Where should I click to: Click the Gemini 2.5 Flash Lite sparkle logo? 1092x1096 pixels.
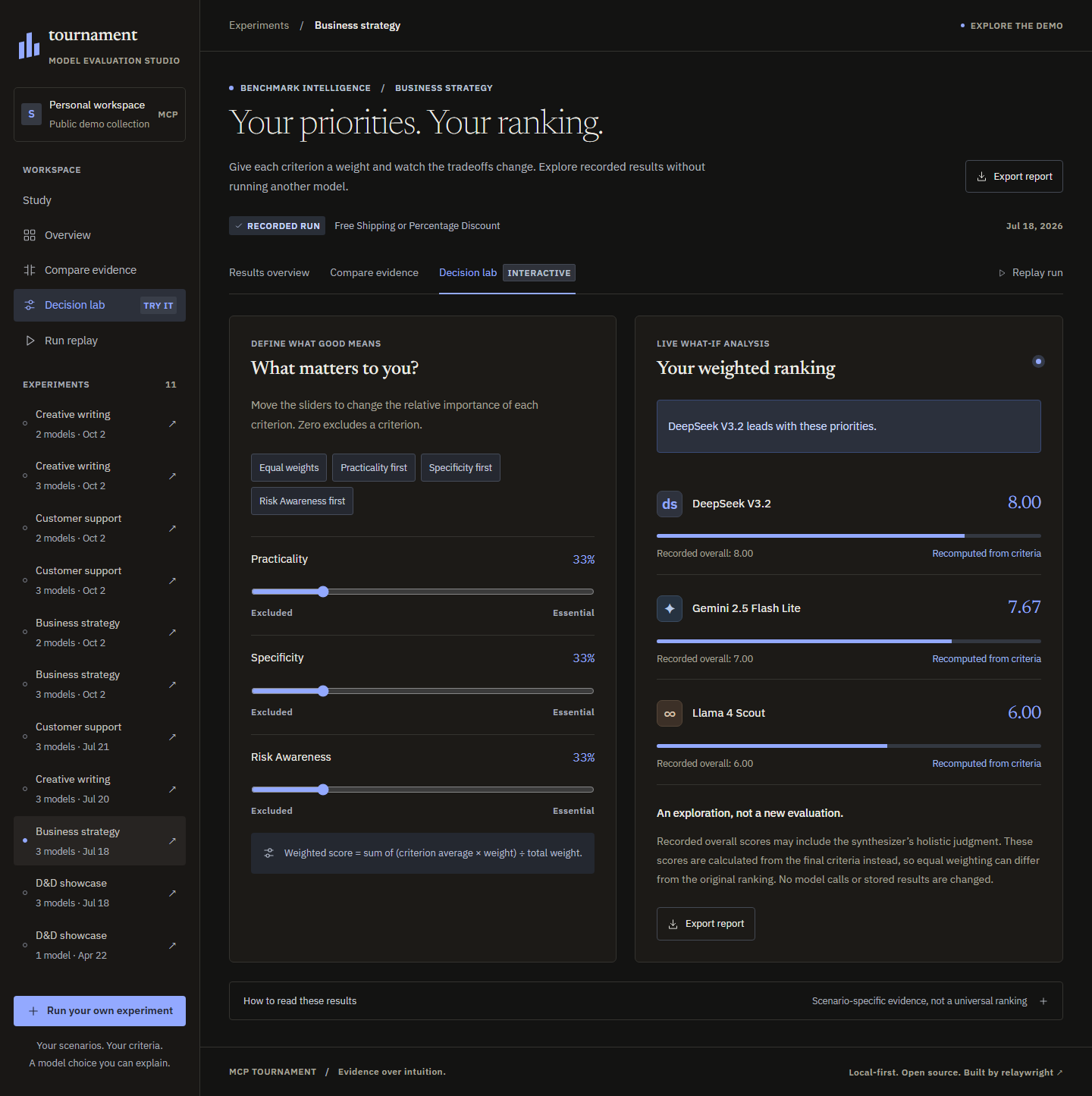(x=670, y=608)
